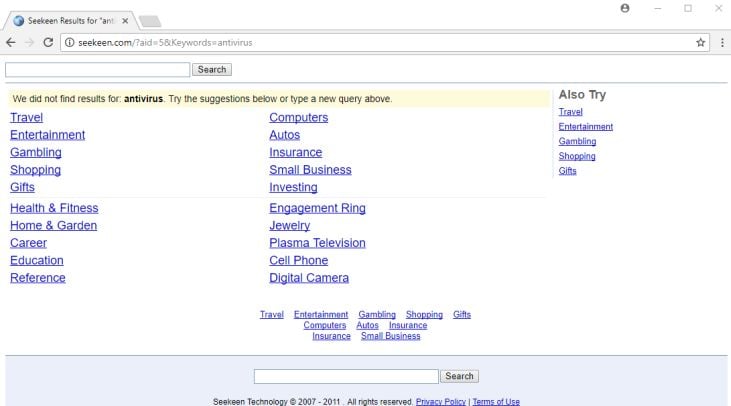Screen dimensions: 731x406
Task: Visit the Plasma Television link
Action: [x=317, y=243]
